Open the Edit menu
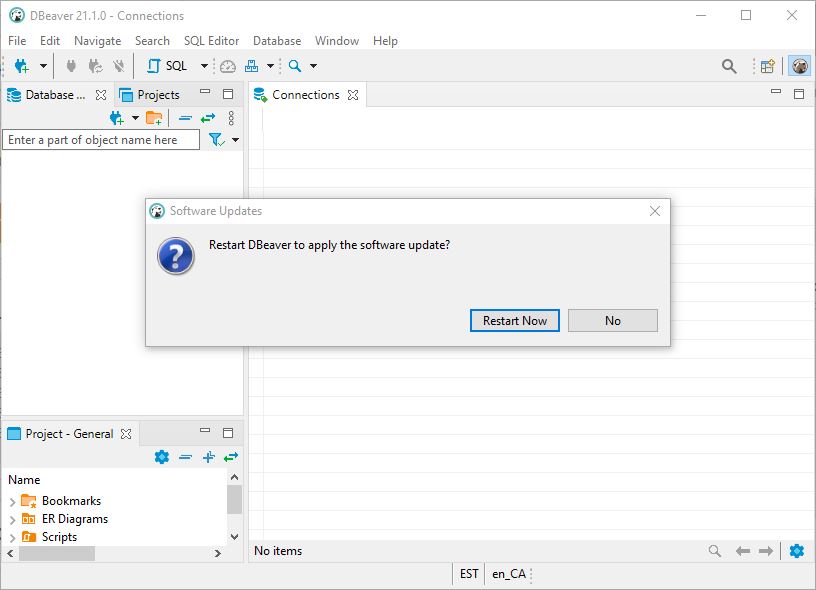 tap(50, 41)
